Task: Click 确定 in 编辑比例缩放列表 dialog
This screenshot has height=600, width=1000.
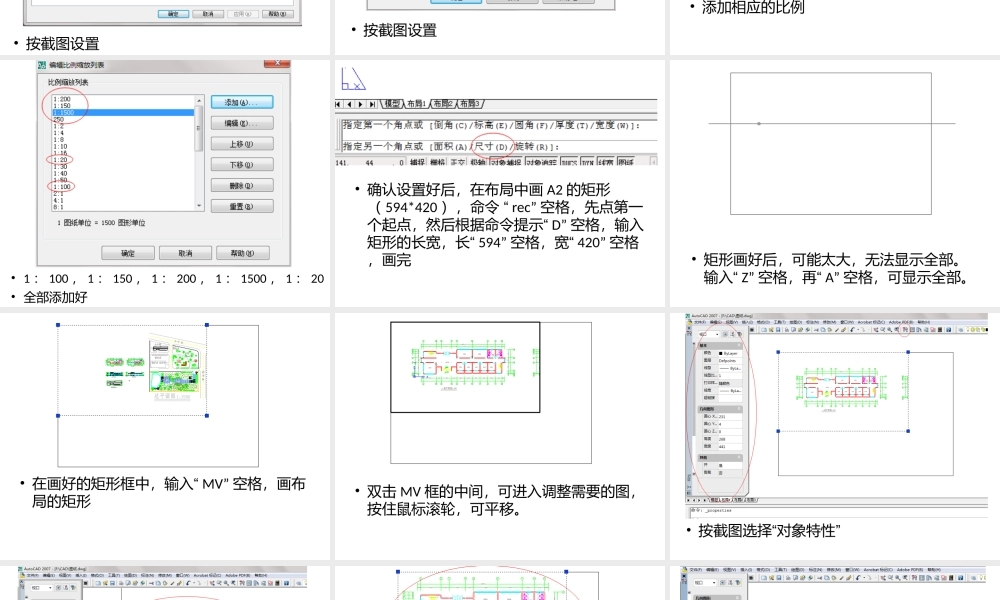Action: click(x=128, y=253)
